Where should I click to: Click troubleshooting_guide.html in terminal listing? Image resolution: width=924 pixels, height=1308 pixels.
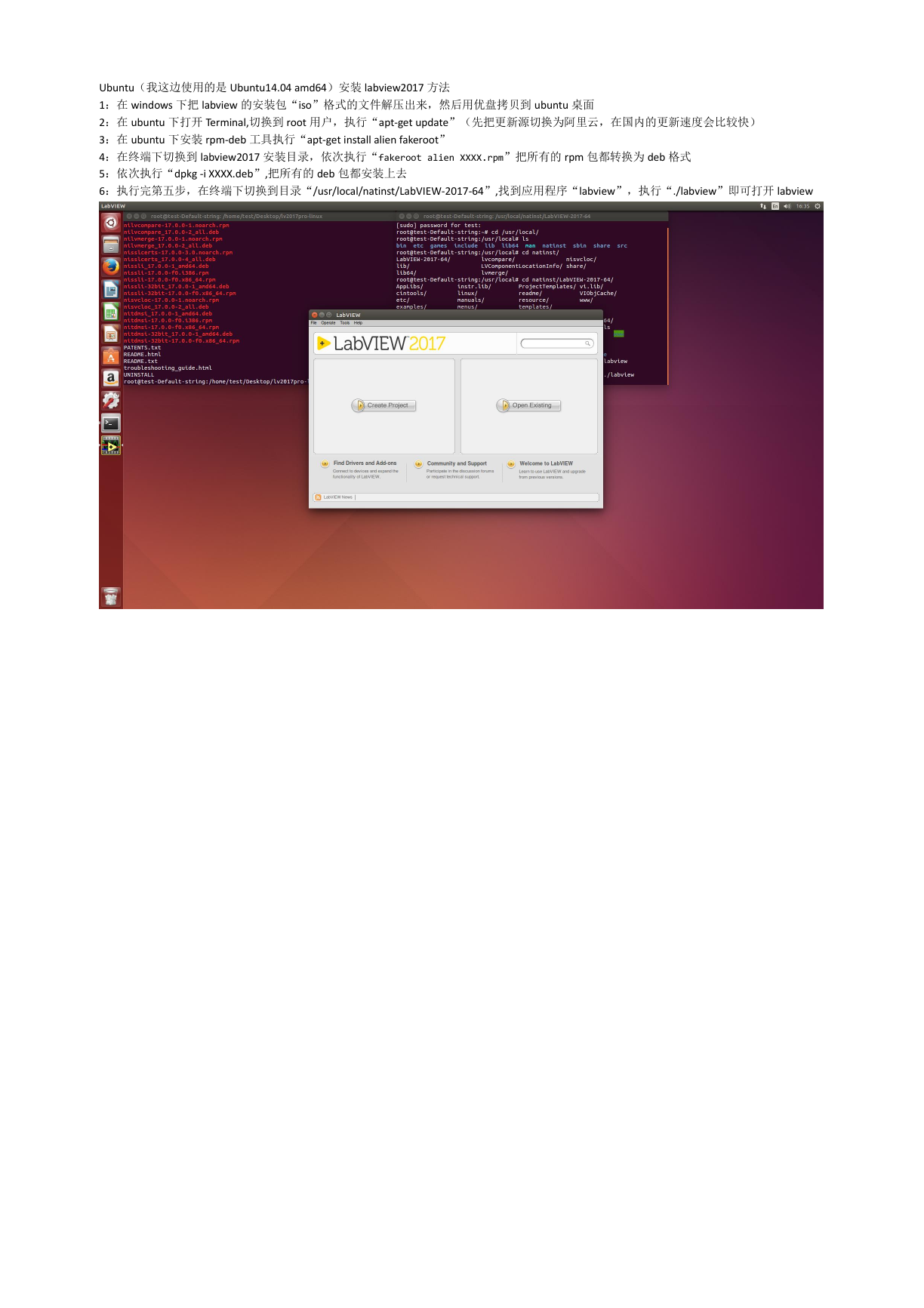pos(168,368)
